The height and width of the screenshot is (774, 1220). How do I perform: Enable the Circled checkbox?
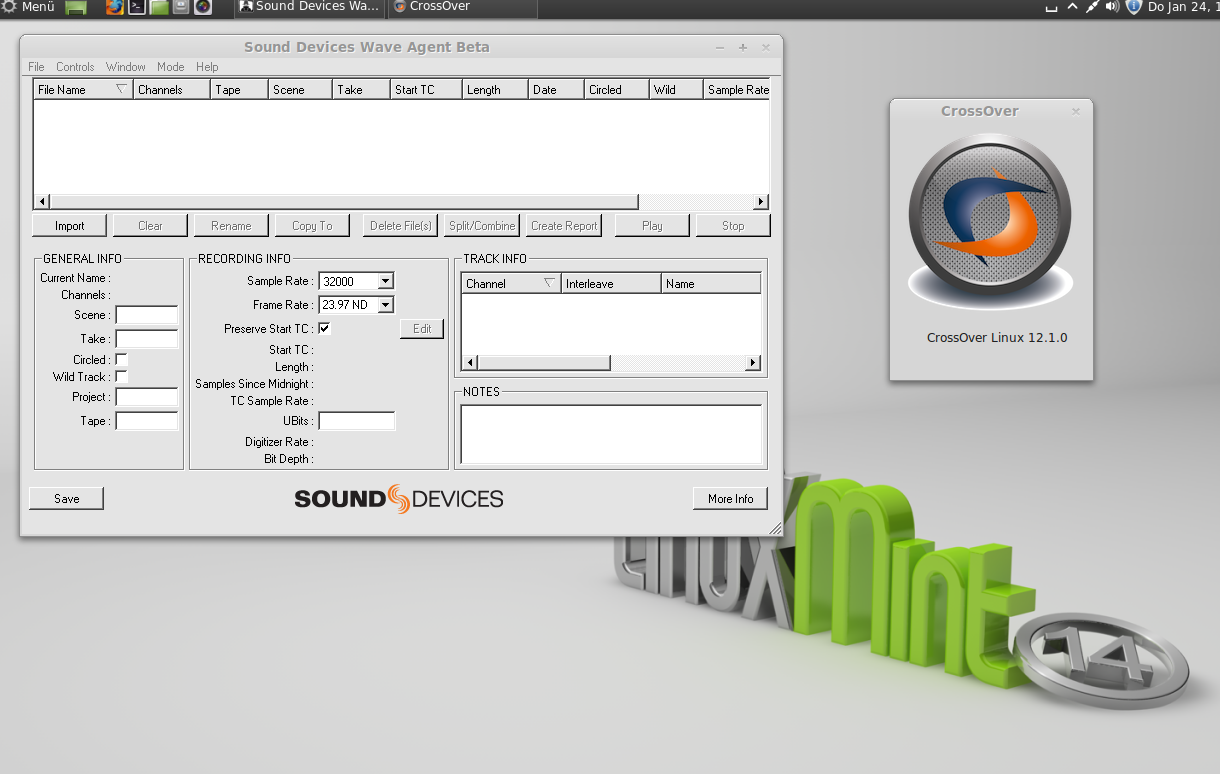[x=121, y=359]
